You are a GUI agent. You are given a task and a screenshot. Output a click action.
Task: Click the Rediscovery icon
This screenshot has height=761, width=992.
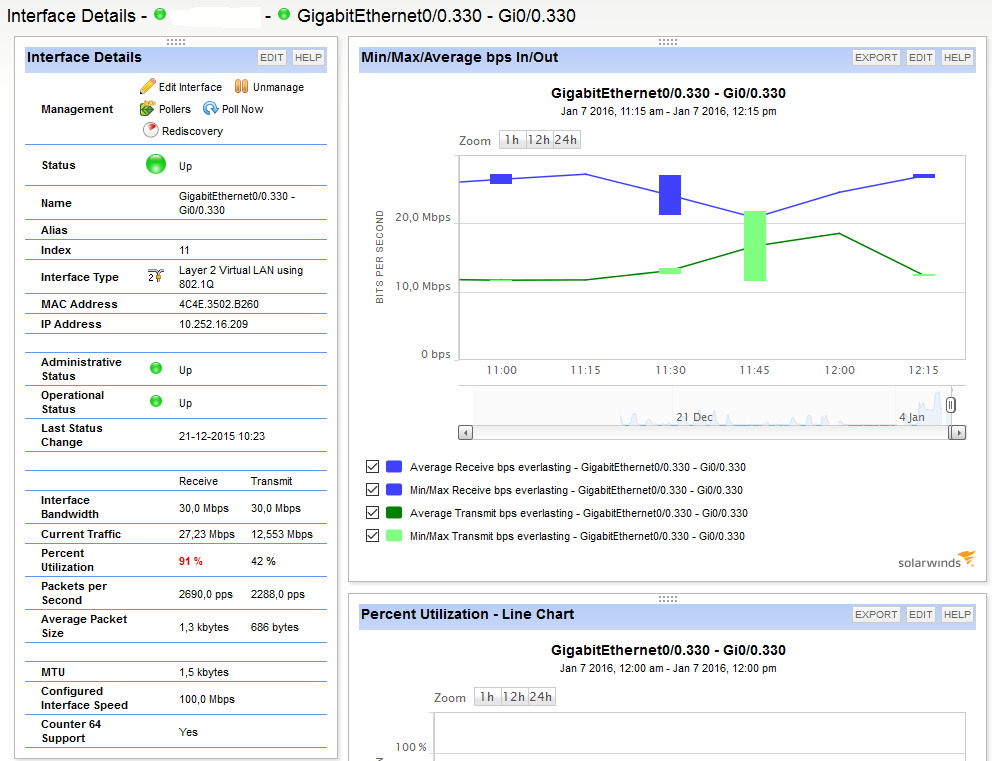click(x=150, y=130)
